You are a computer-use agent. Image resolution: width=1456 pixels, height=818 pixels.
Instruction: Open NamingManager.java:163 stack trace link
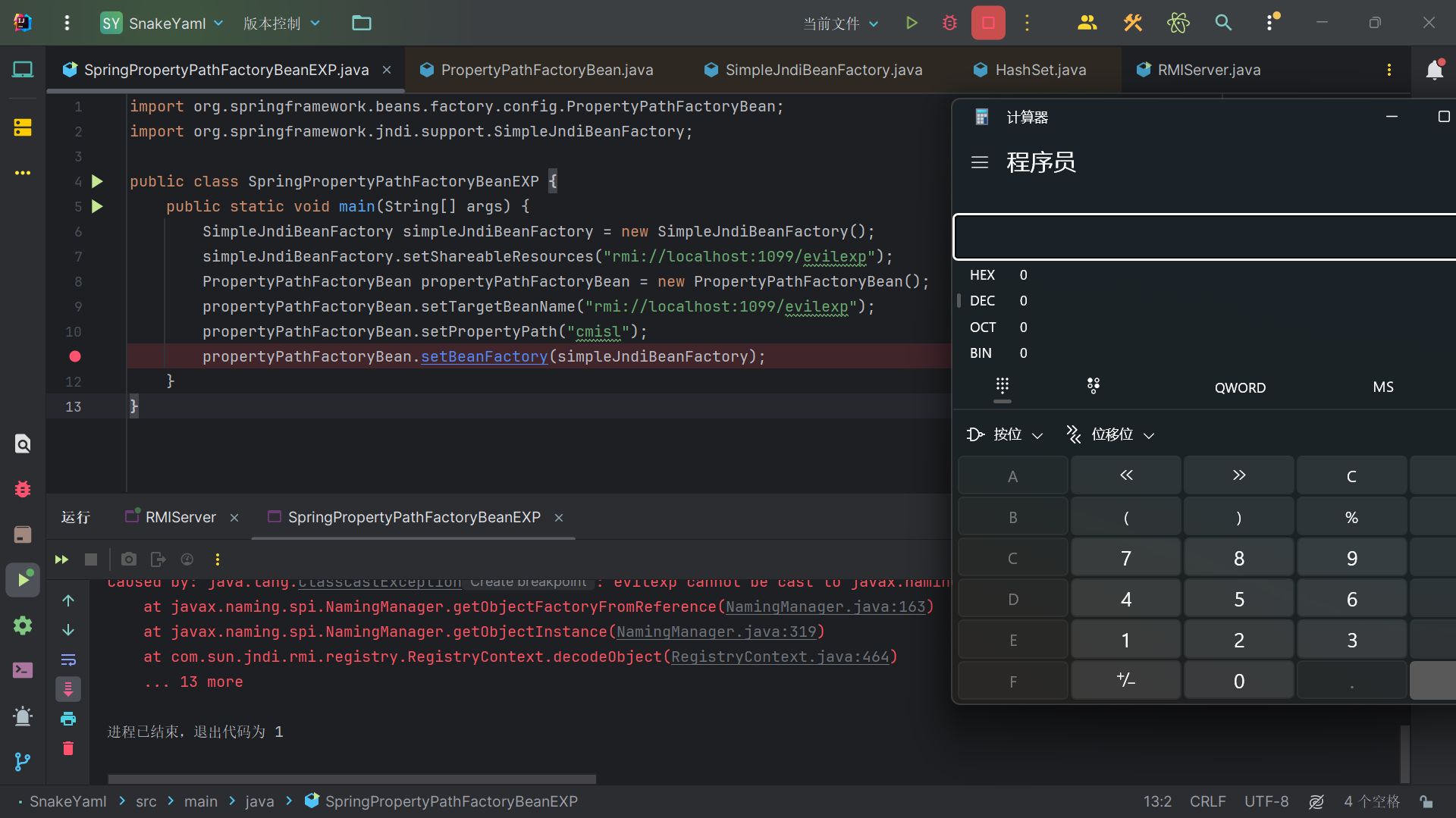click(x=826, y=606)
